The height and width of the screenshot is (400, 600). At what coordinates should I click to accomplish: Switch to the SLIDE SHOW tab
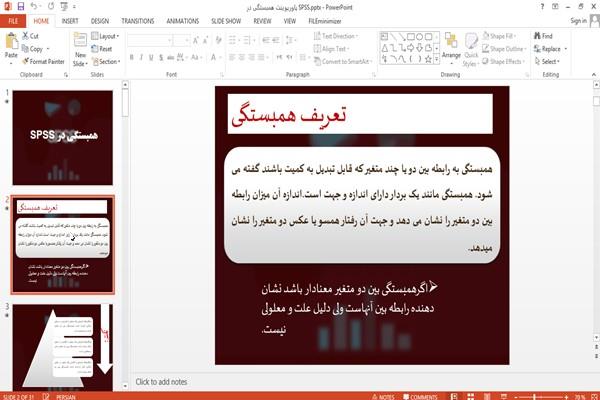pos(226,21)
